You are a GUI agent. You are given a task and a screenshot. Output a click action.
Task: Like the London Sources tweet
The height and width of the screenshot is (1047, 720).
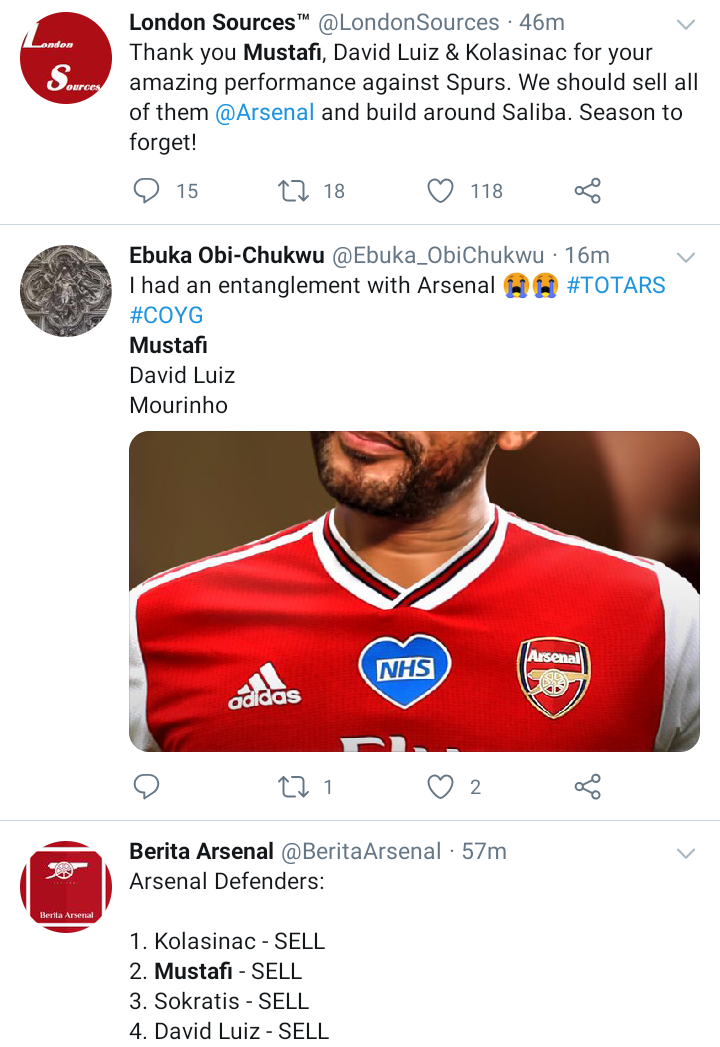[441, 190]
